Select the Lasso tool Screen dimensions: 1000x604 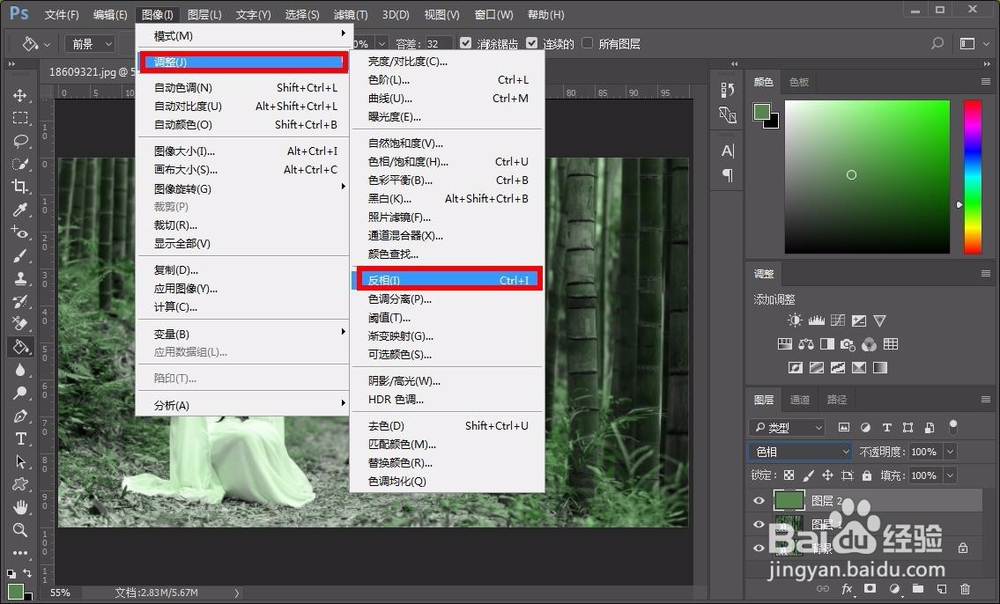20,141
